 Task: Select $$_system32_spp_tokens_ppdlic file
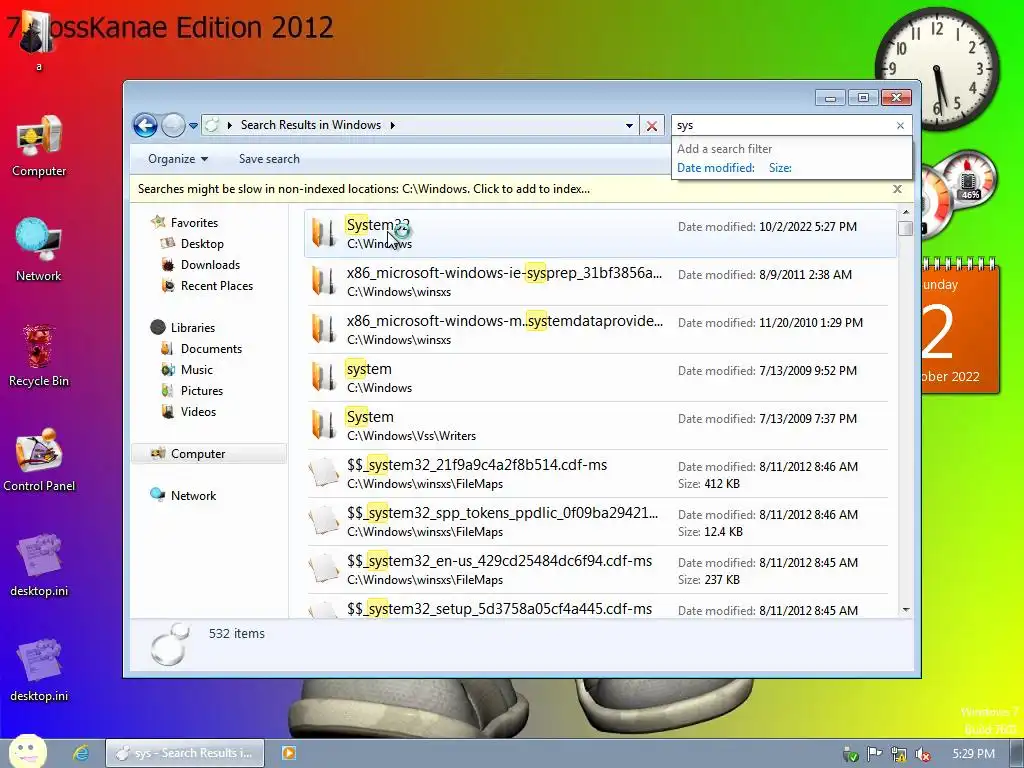coord(598,521)
